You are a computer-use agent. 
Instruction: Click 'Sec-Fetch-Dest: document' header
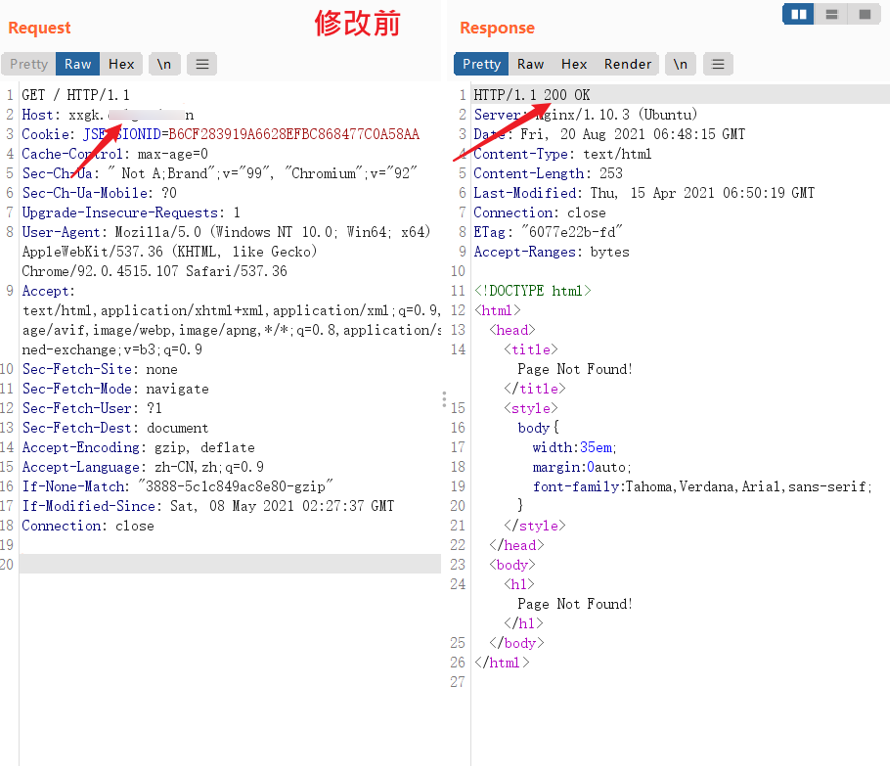tap(115, 428)
